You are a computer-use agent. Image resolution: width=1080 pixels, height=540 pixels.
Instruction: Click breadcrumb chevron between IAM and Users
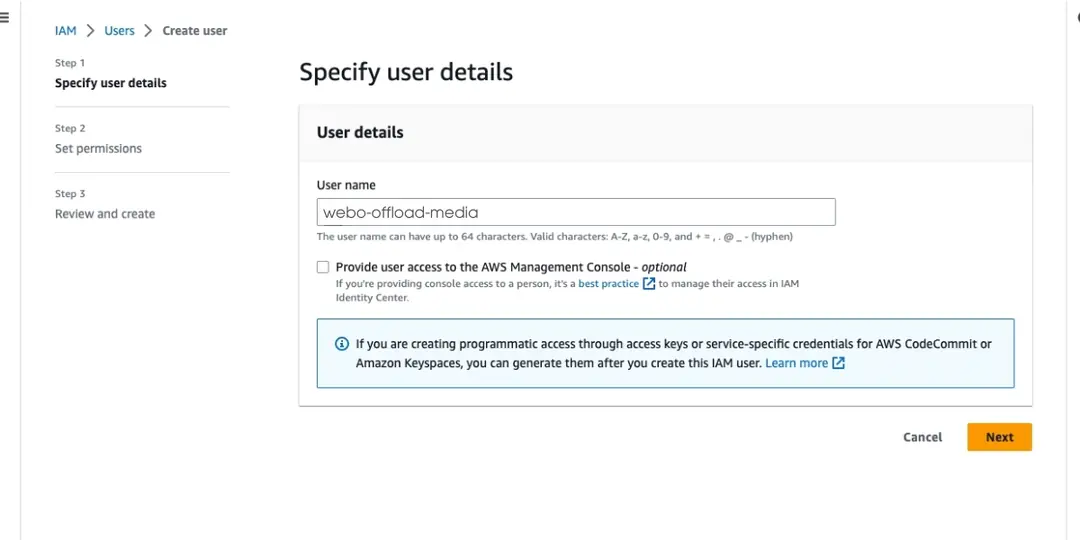coord(90,31)
